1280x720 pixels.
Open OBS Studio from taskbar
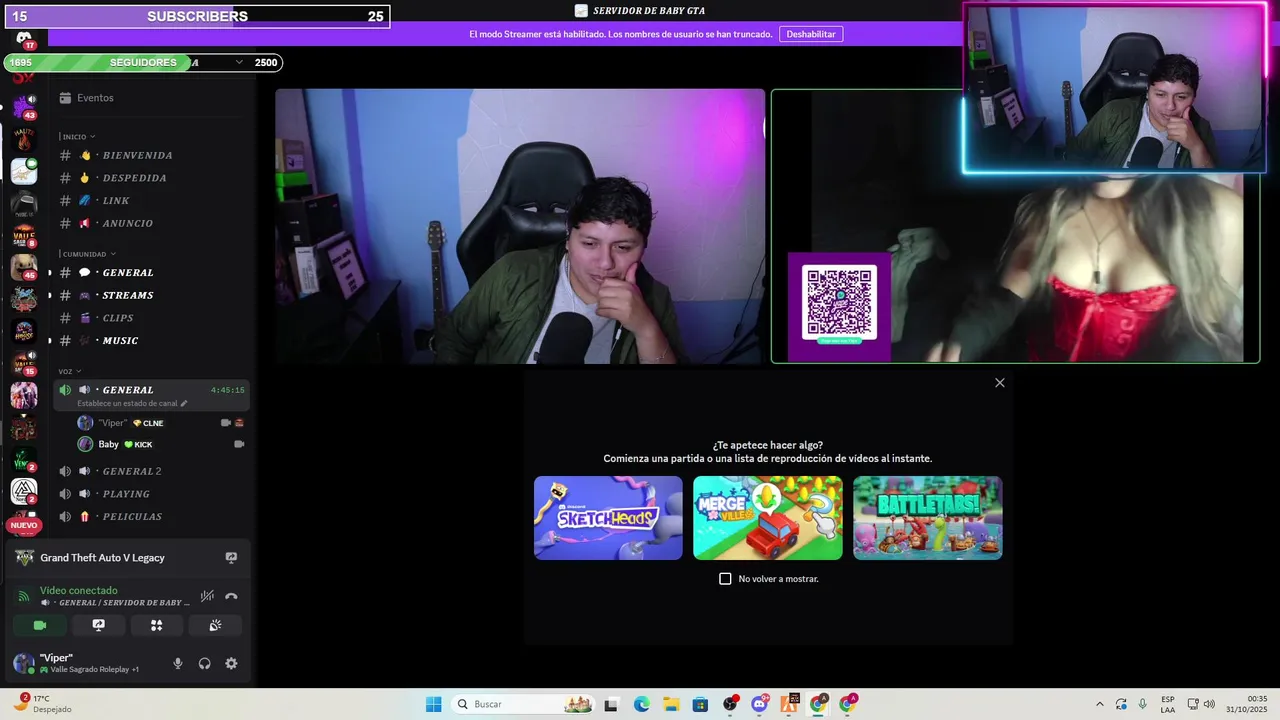coord(730,704)
